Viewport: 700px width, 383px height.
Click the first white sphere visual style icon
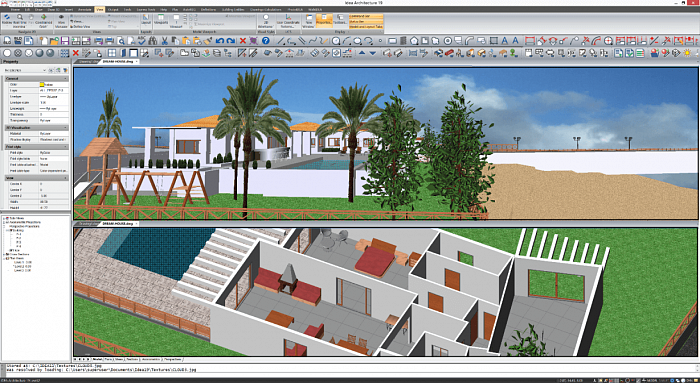tap(7, 53)
